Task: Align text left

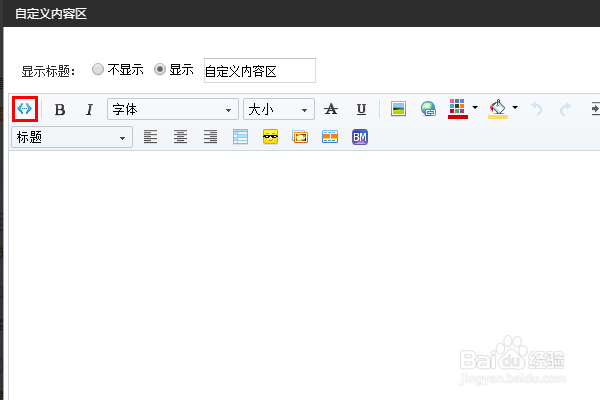Action: pos(150,137)
